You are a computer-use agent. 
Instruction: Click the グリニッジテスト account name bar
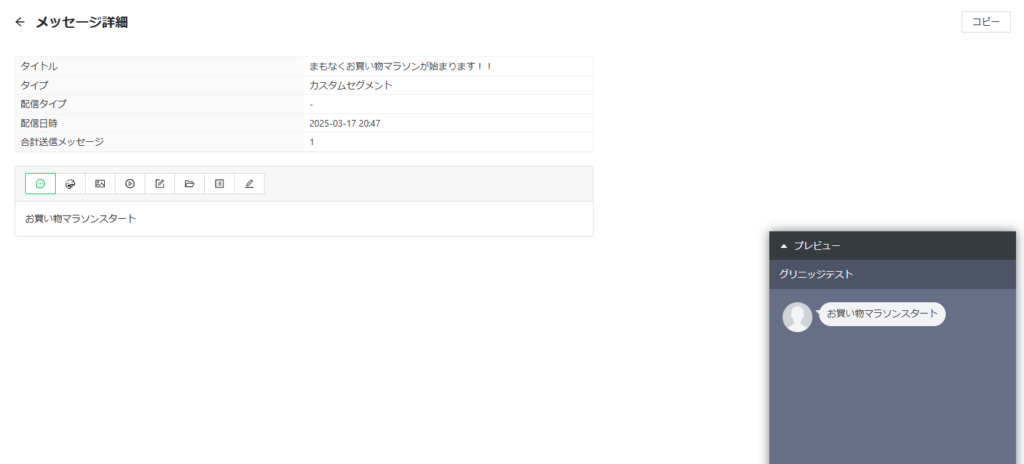tap(892, 274)
